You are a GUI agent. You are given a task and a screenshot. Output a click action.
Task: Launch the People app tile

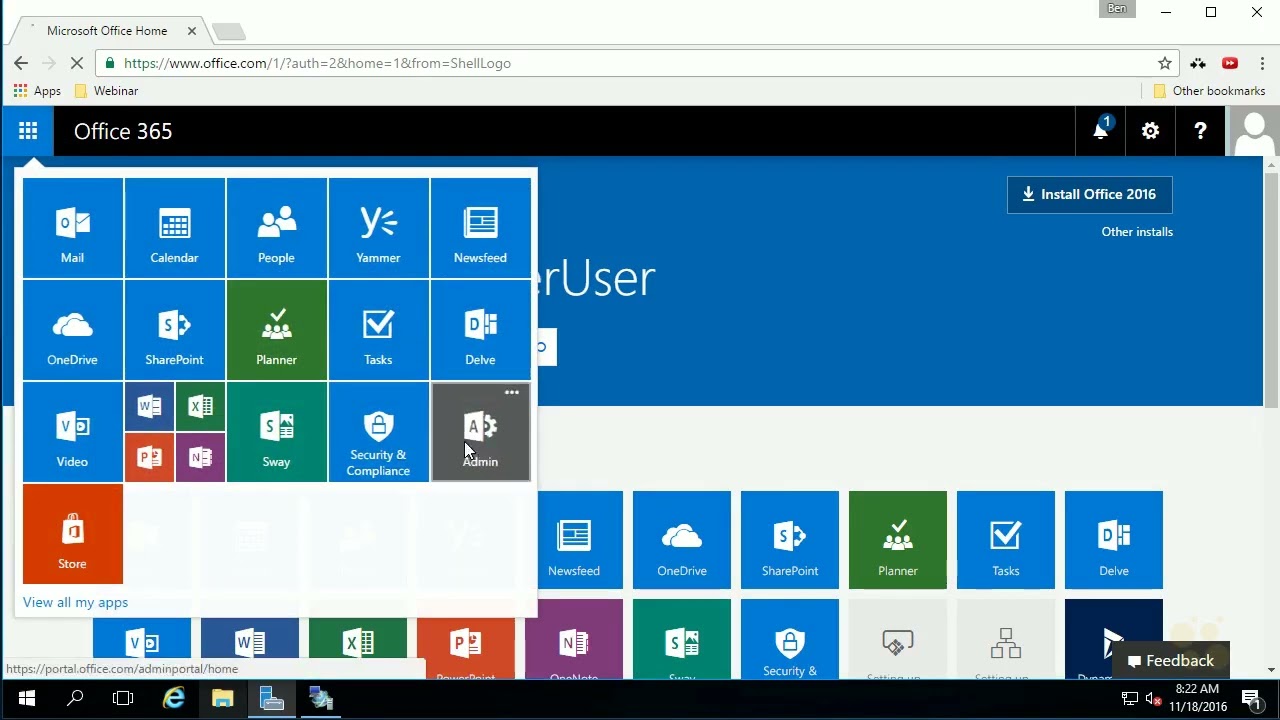point(277,228)
